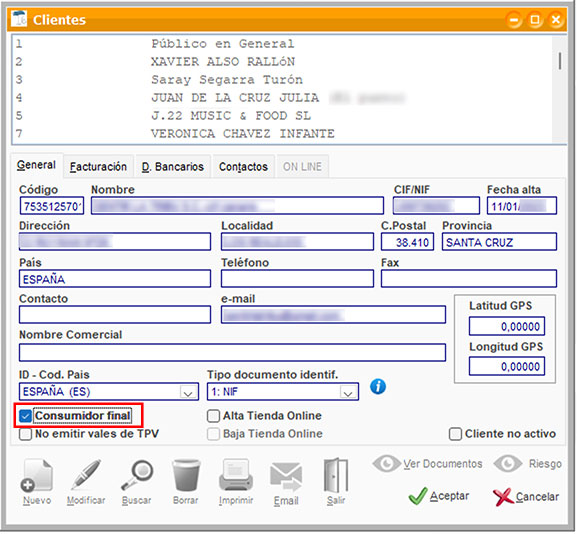Click the Fecha alta date field
This screenshot has height=534, width=577.
[522, 206]
